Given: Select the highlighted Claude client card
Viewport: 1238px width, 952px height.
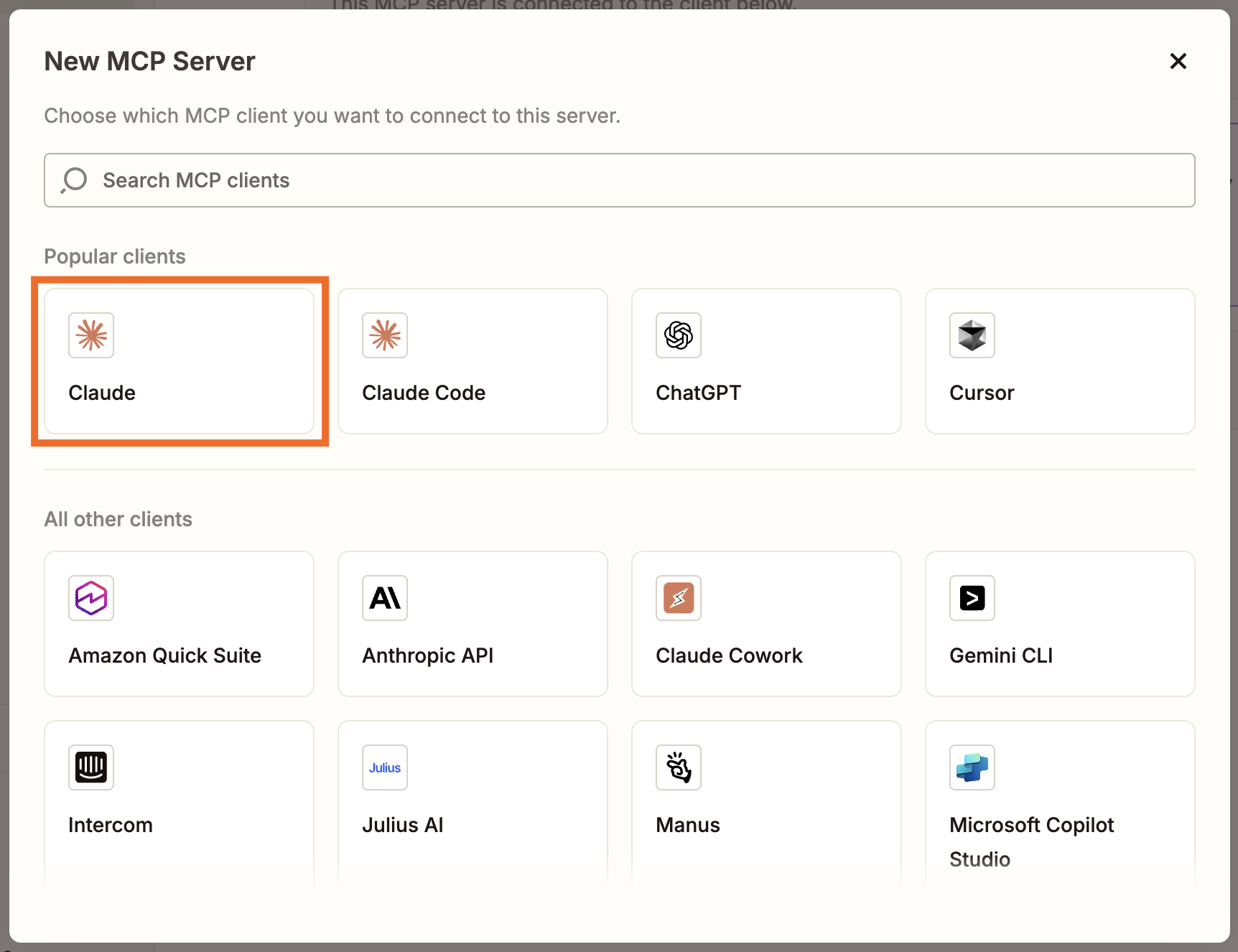Looking at the screenshot, I should tap(180, 361).
